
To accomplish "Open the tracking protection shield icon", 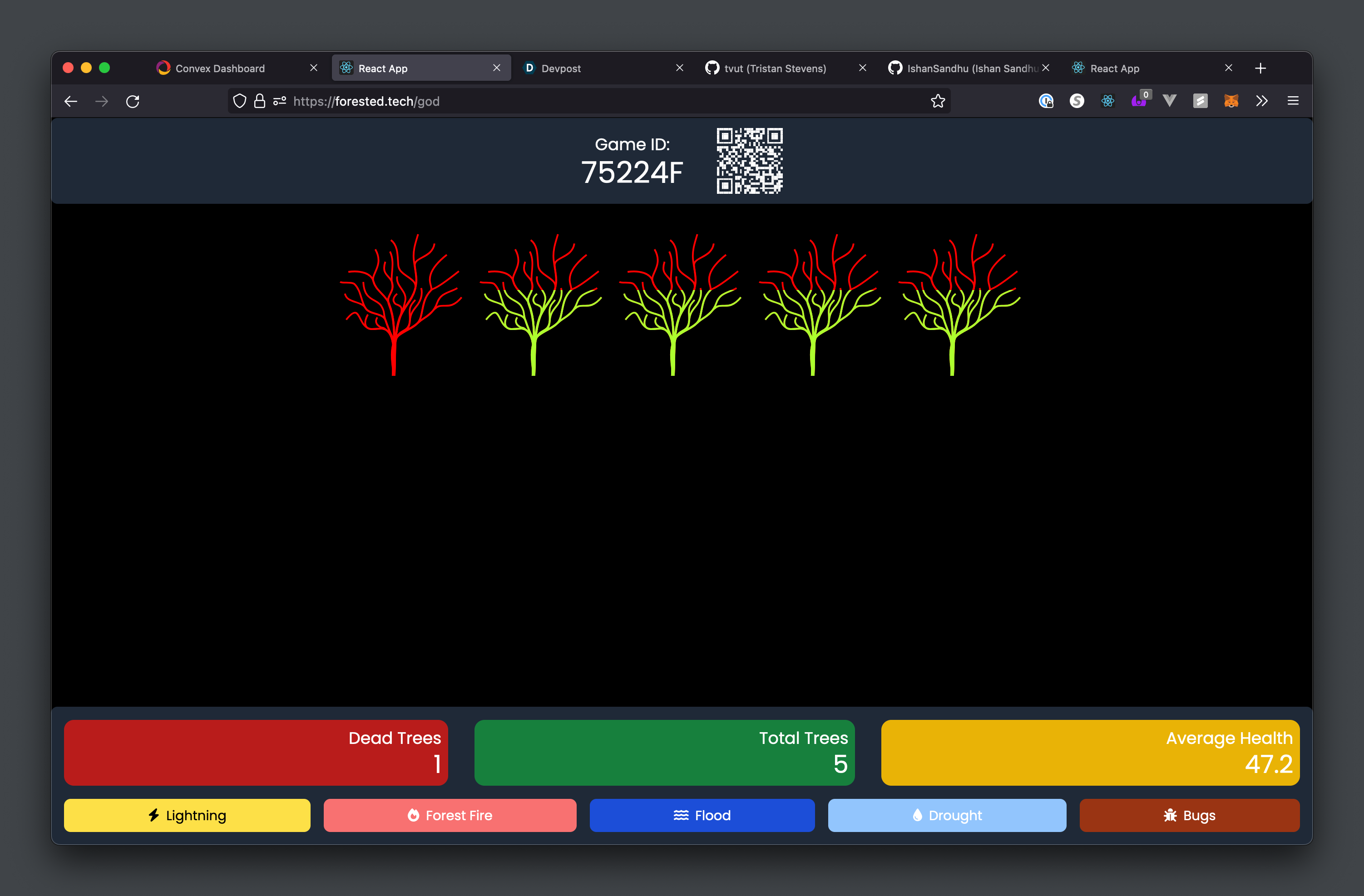I will coord(240,101).
